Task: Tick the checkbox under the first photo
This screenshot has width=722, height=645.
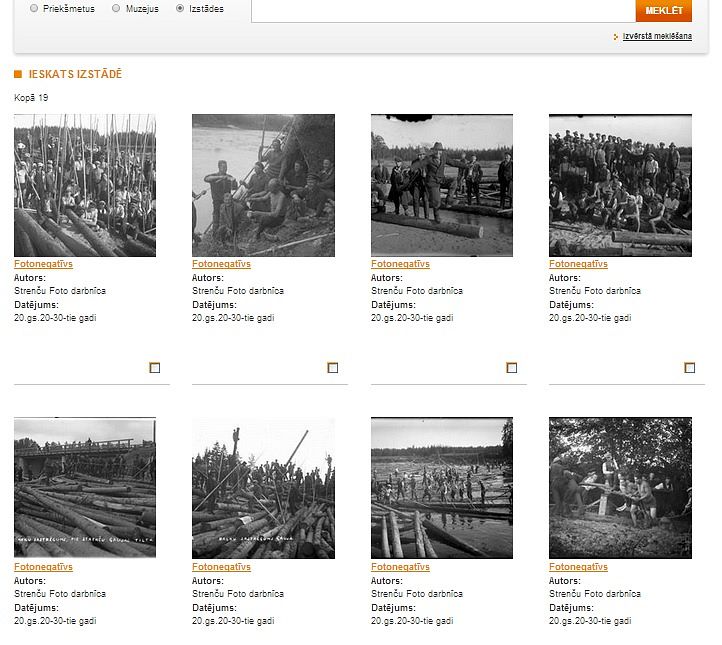Action: click(x=155, y=368)
